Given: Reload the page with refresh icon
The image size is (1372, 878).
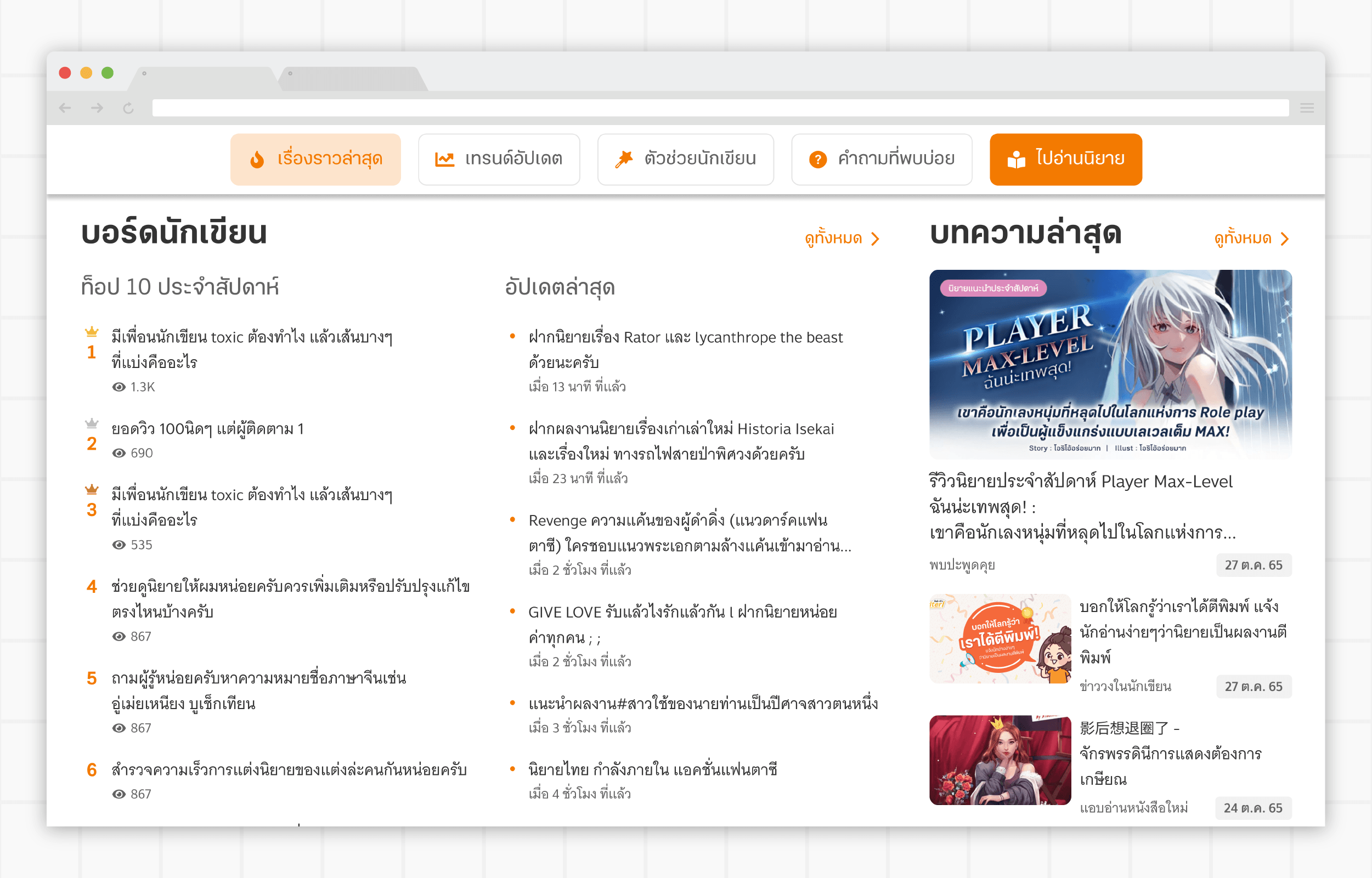Looking at the screenshot, I should tap(128, 107).
